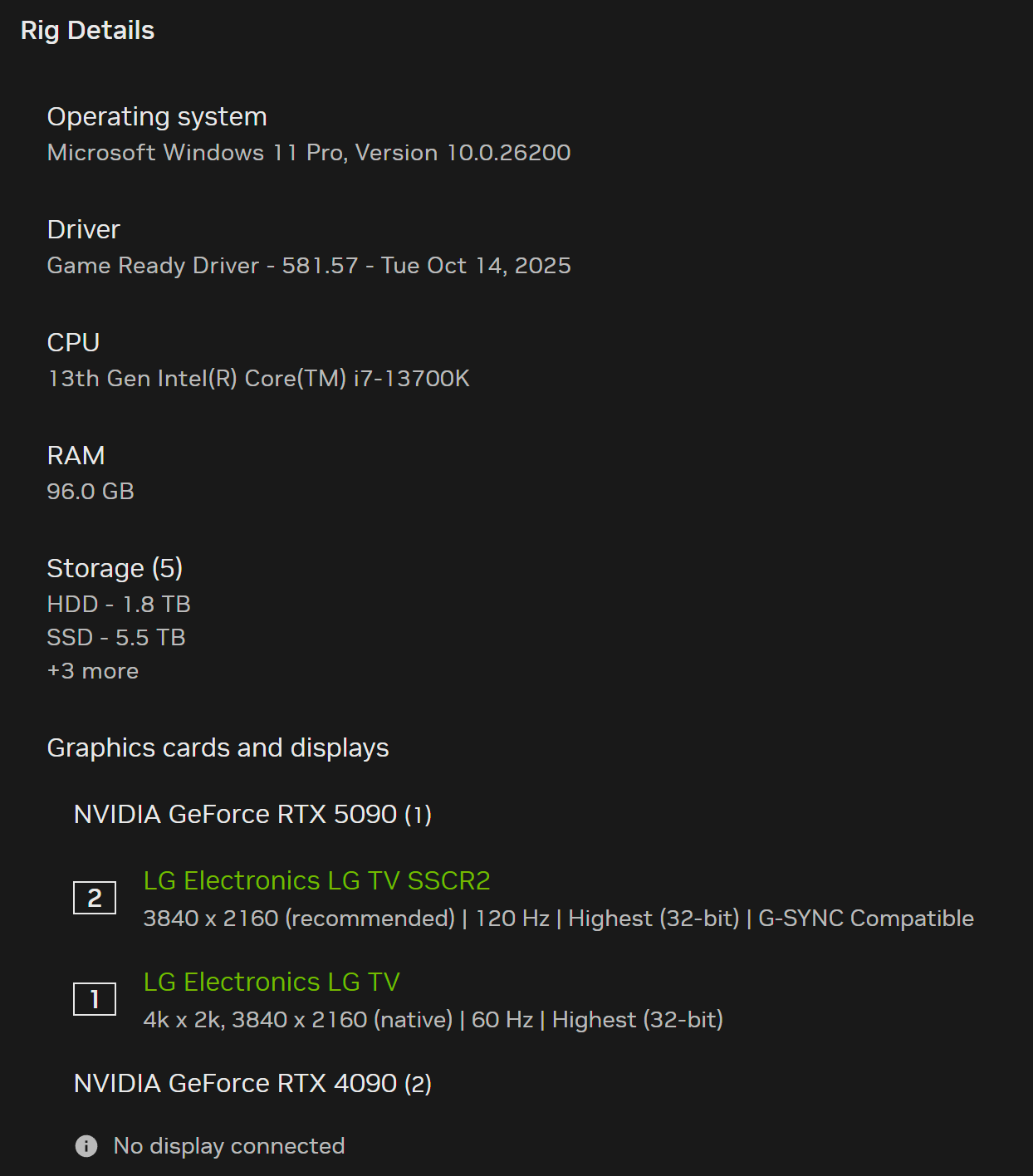
Task: Expand the '+3 more' storage entries
Action: click(x=93, y=671)
